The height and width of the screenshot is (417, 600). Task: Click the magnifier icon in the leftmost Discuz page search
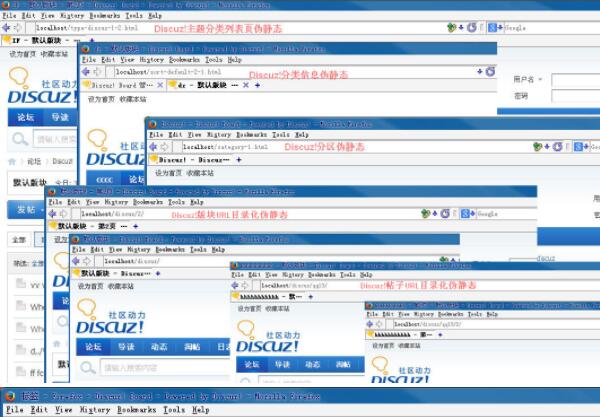(x=20, y=138)
